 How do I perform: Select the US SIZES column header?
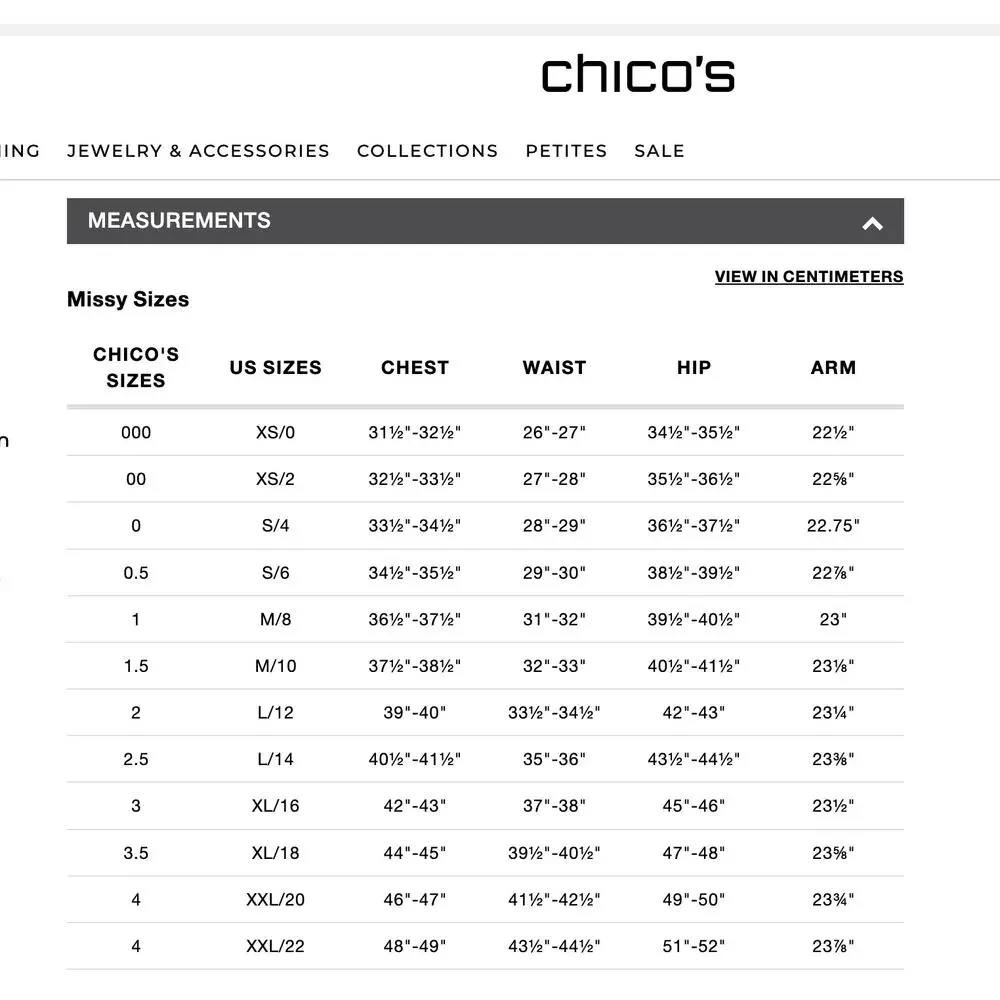coord(275,367)
